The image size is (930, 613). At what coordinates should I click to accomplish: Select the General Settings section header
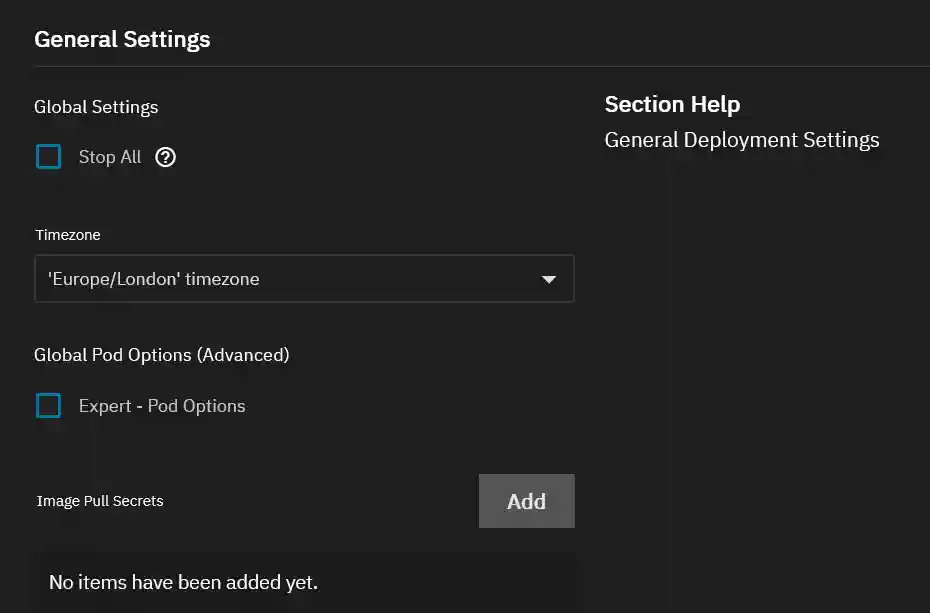[122, 39]
